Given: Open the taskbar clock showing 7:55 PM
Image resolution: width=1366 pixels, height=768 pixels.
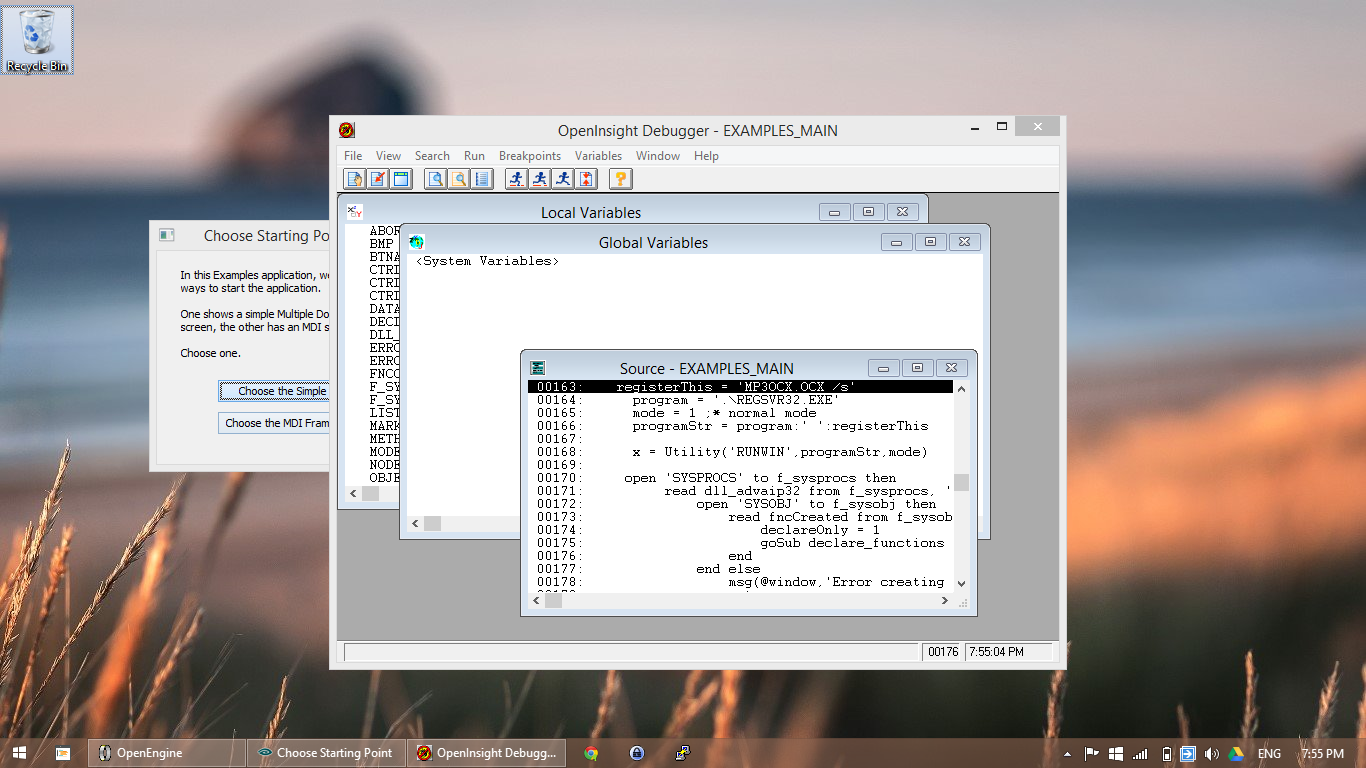Looking at the screenshot, I should (x=1322, y=753).
